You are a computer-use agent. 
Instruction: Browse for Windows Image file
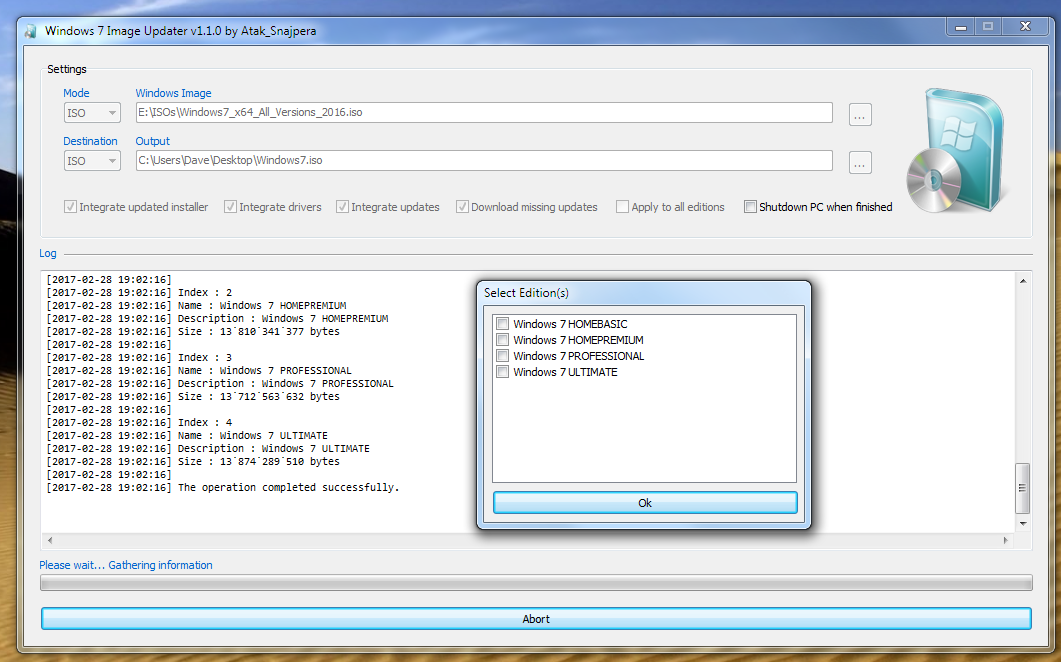click(x=860, y=115)
